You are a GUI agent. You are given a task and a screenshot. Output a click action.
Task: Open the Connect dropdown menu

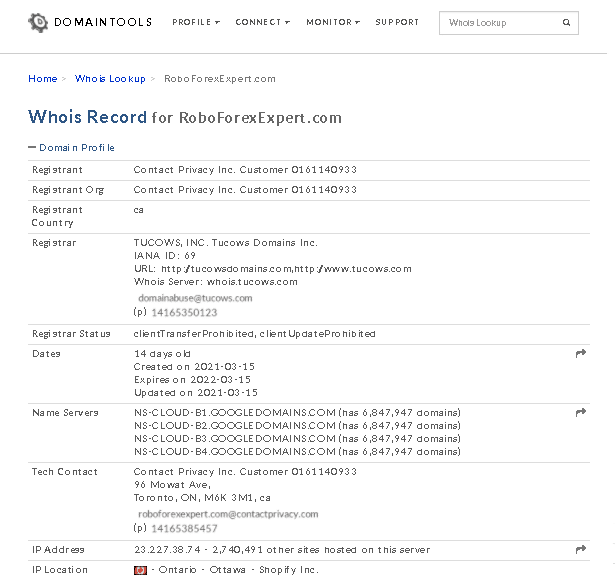click(262, 22)
